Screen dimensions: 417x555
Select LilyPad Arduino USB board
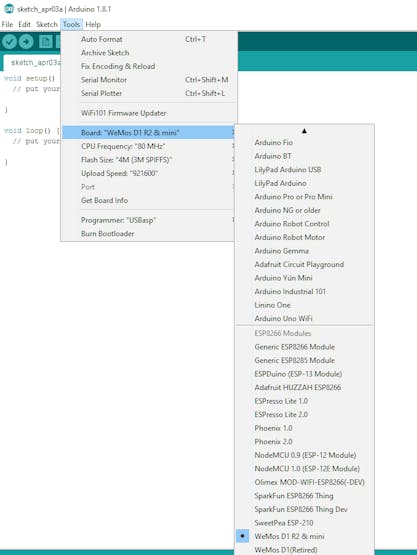click(304, 170)
